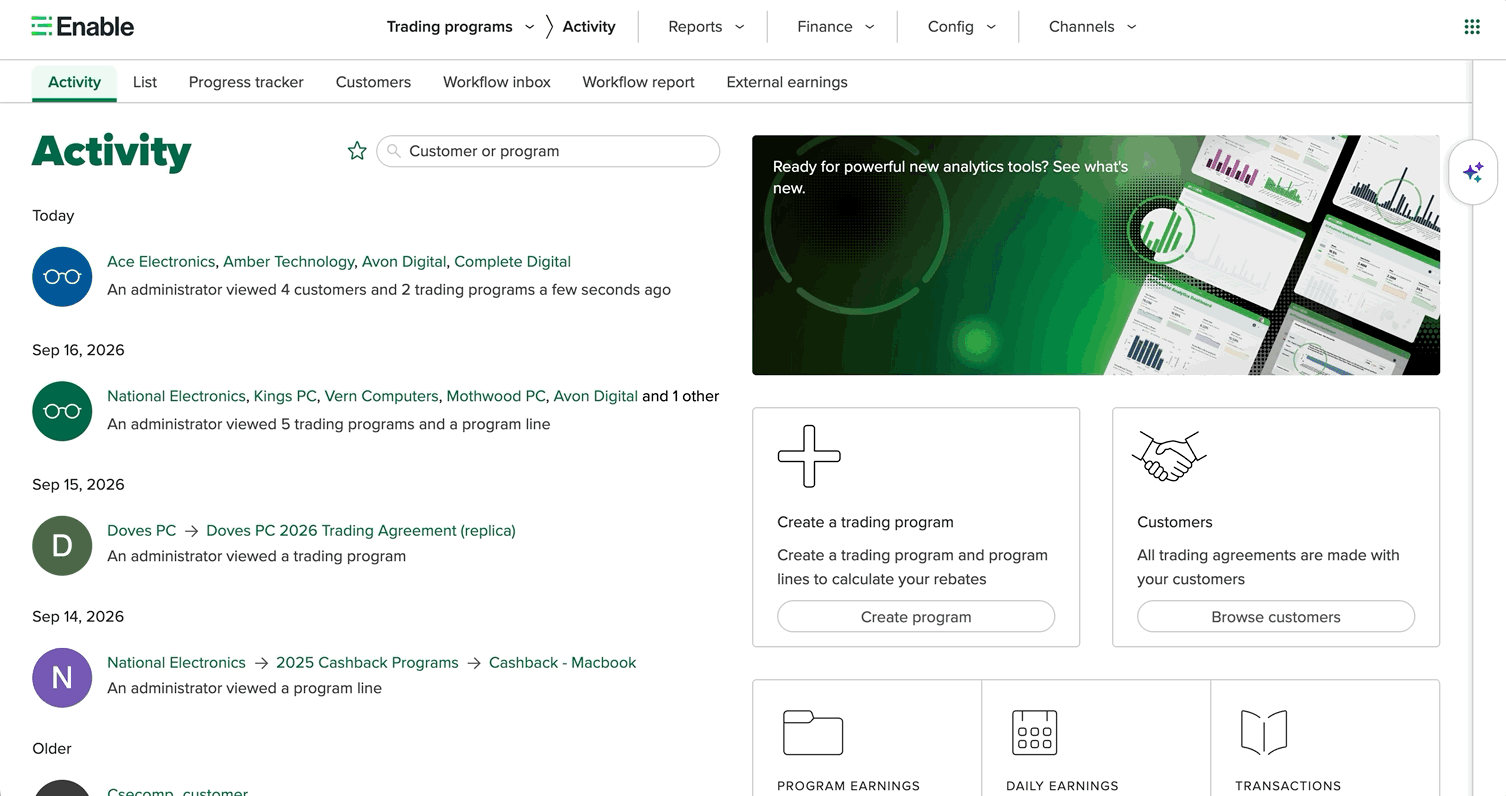The width and height of the screenshot is (1506, 796).
Task: Open the Customers tab
Action: coord(373,82)
